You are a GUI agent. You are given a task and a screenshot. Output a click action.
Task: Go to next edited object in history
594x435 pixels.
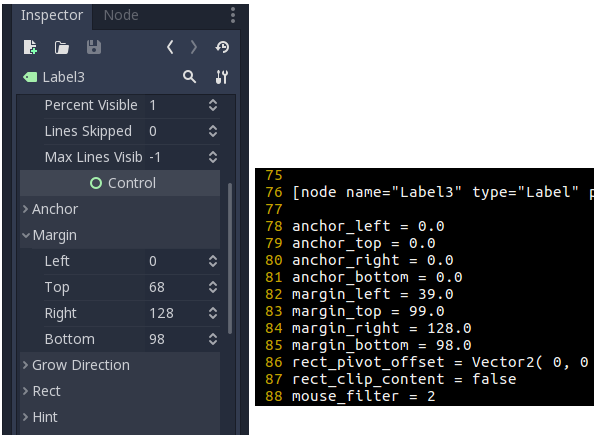[194, 47]
